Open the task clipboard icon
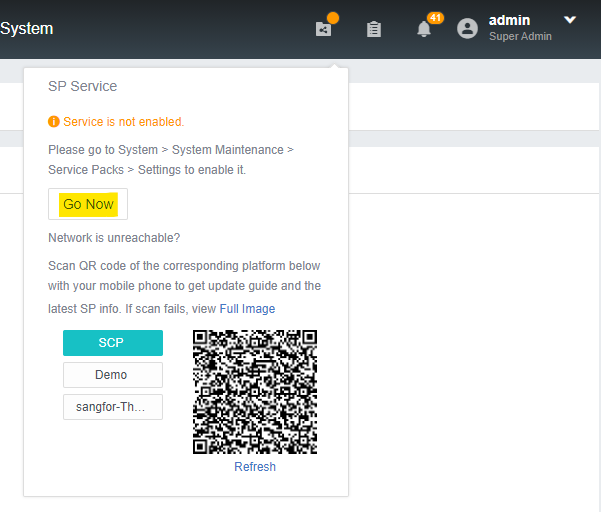The image size is (601, 512). [374, 29]
